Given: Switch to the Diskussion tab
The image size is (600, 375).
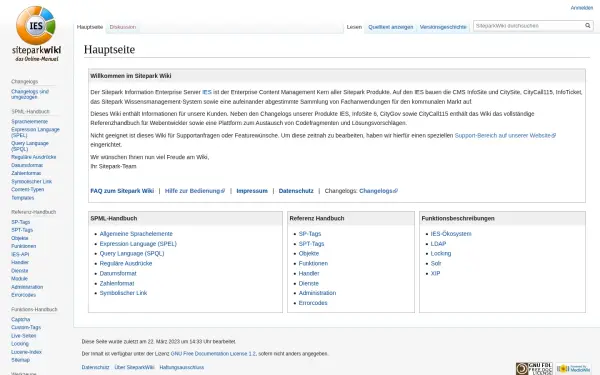Looking at the screenshot, I should [x=123, y=27].
